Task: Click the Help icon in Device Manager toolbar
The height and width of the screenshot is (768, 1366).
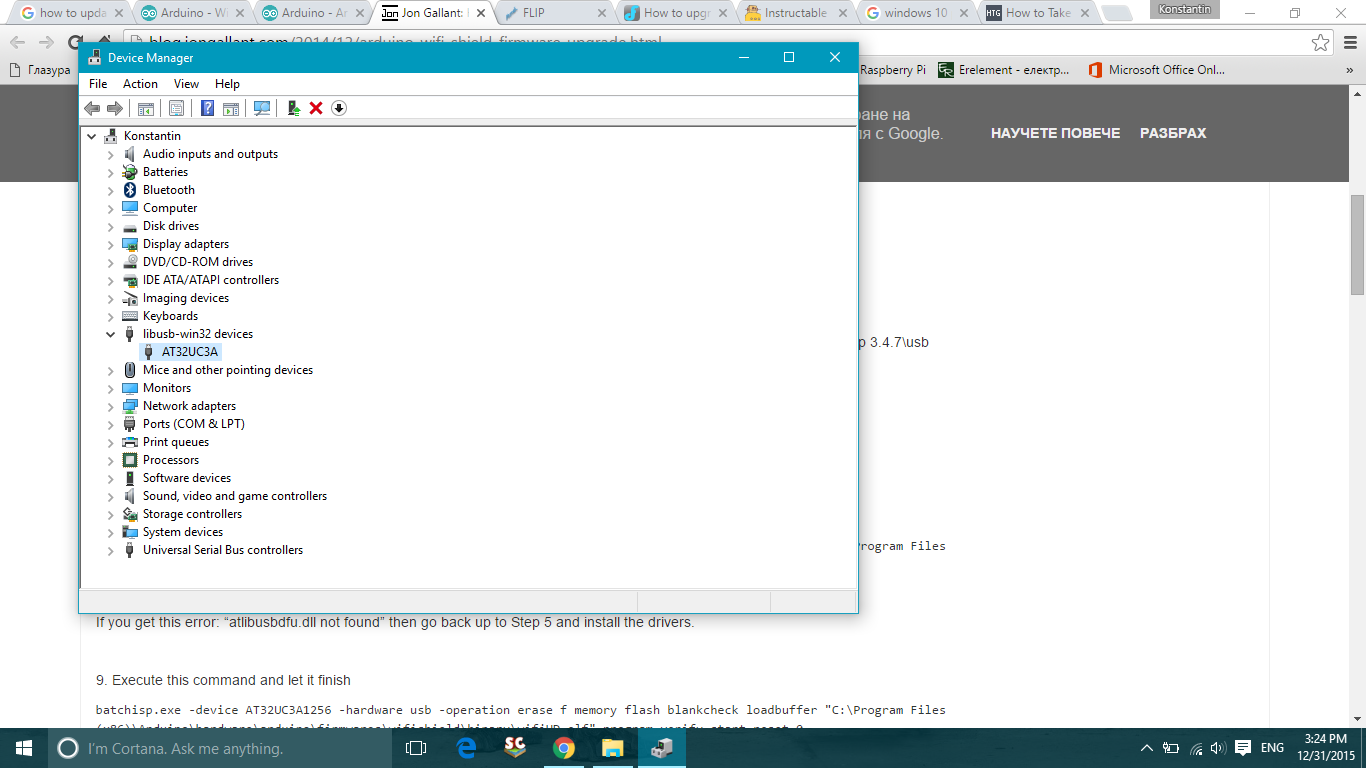Action: point(207,107)
